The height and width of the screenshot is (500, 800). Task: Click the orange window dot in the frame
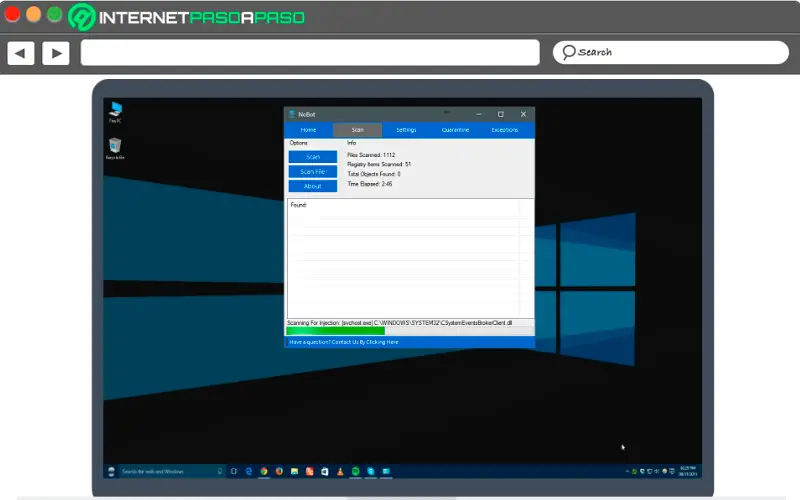click(34, 14)
